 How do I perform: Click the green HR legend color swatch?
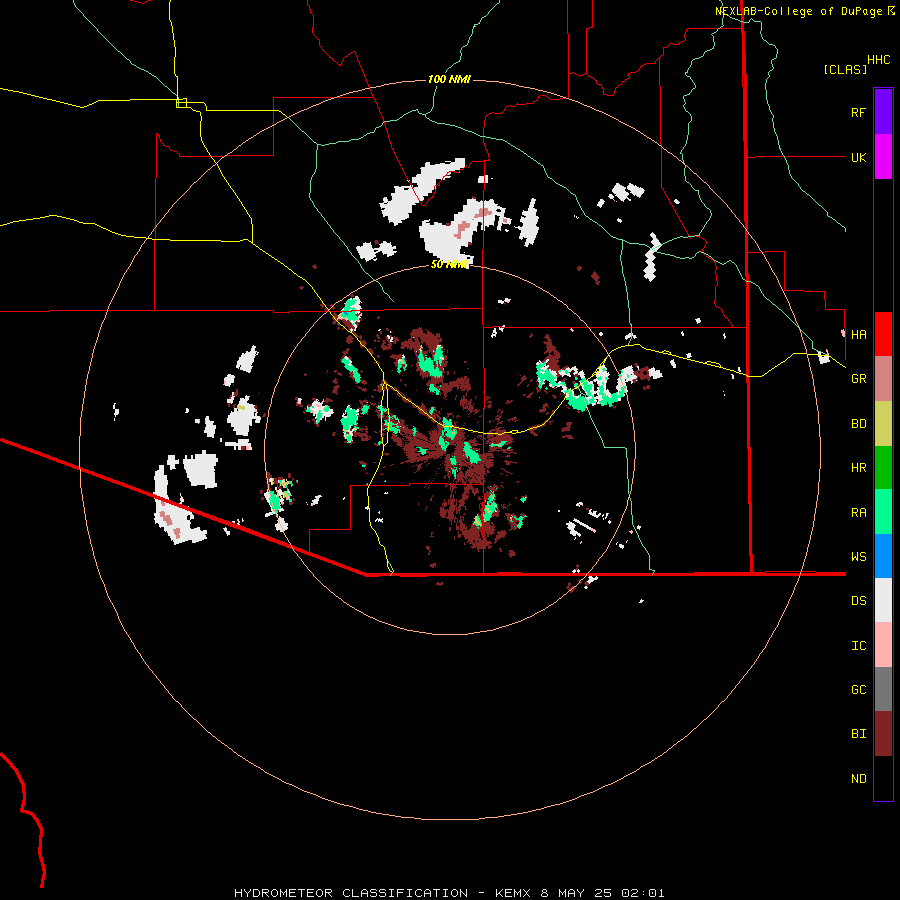tap(883, 468)
